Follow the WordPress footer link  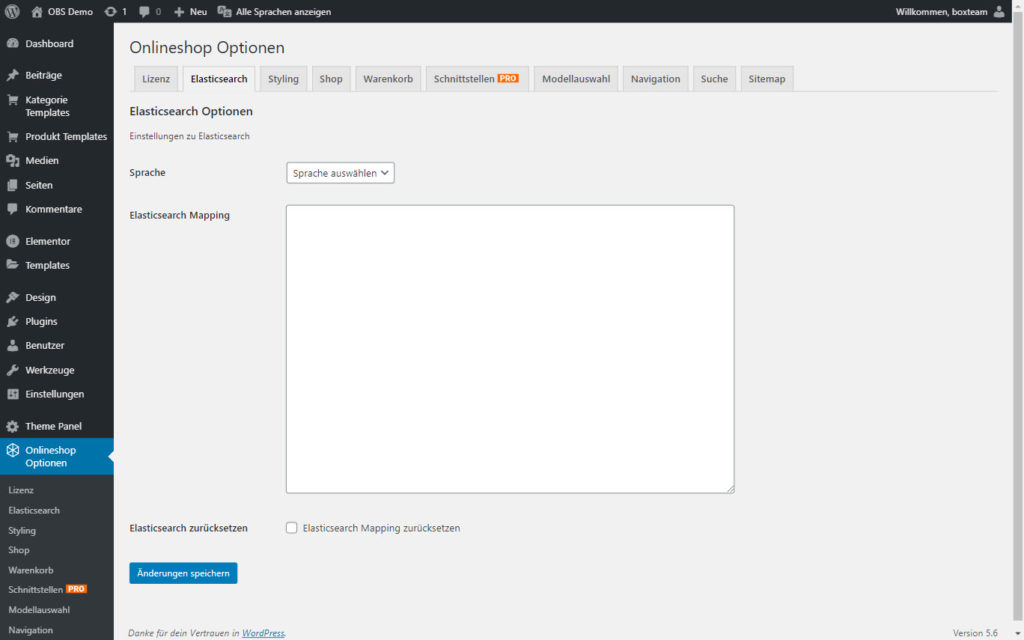click(263, 633)
